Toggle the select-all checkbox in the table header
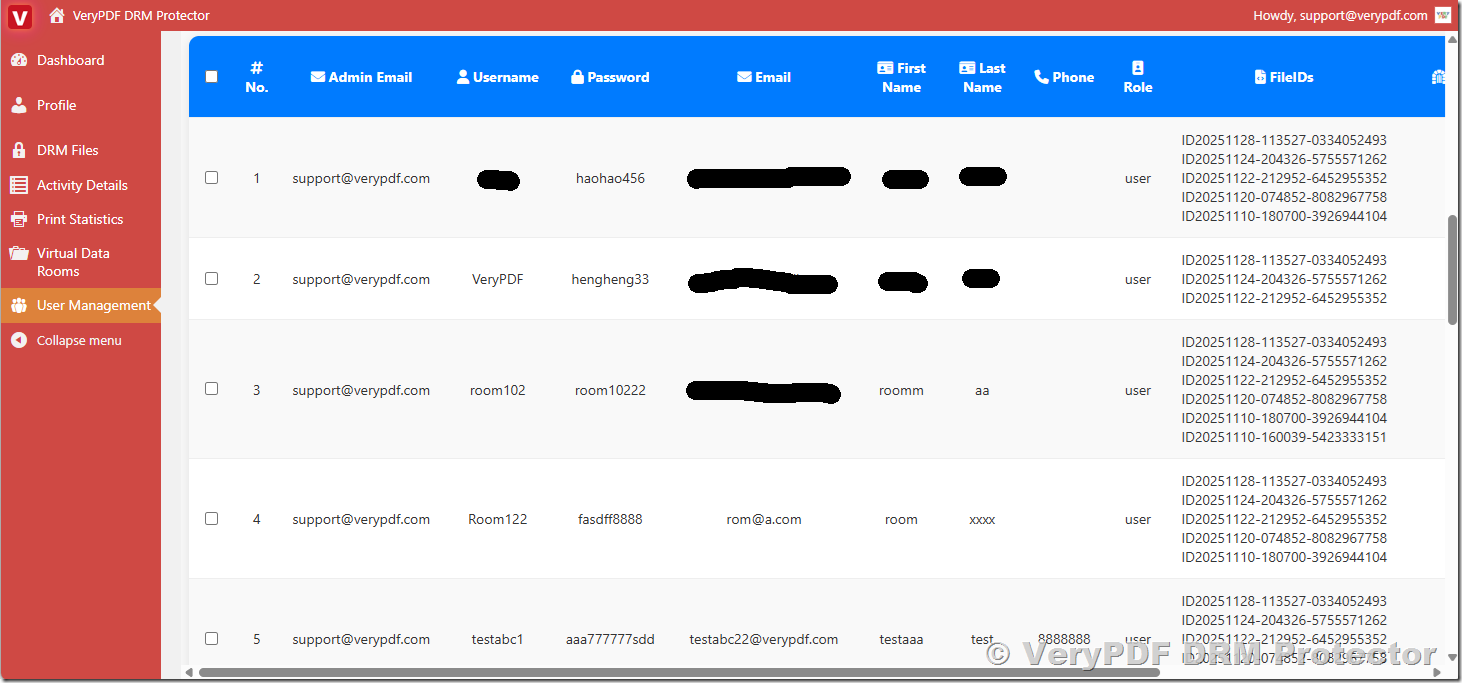This screenshot has height=683, width=1462. 211,76
